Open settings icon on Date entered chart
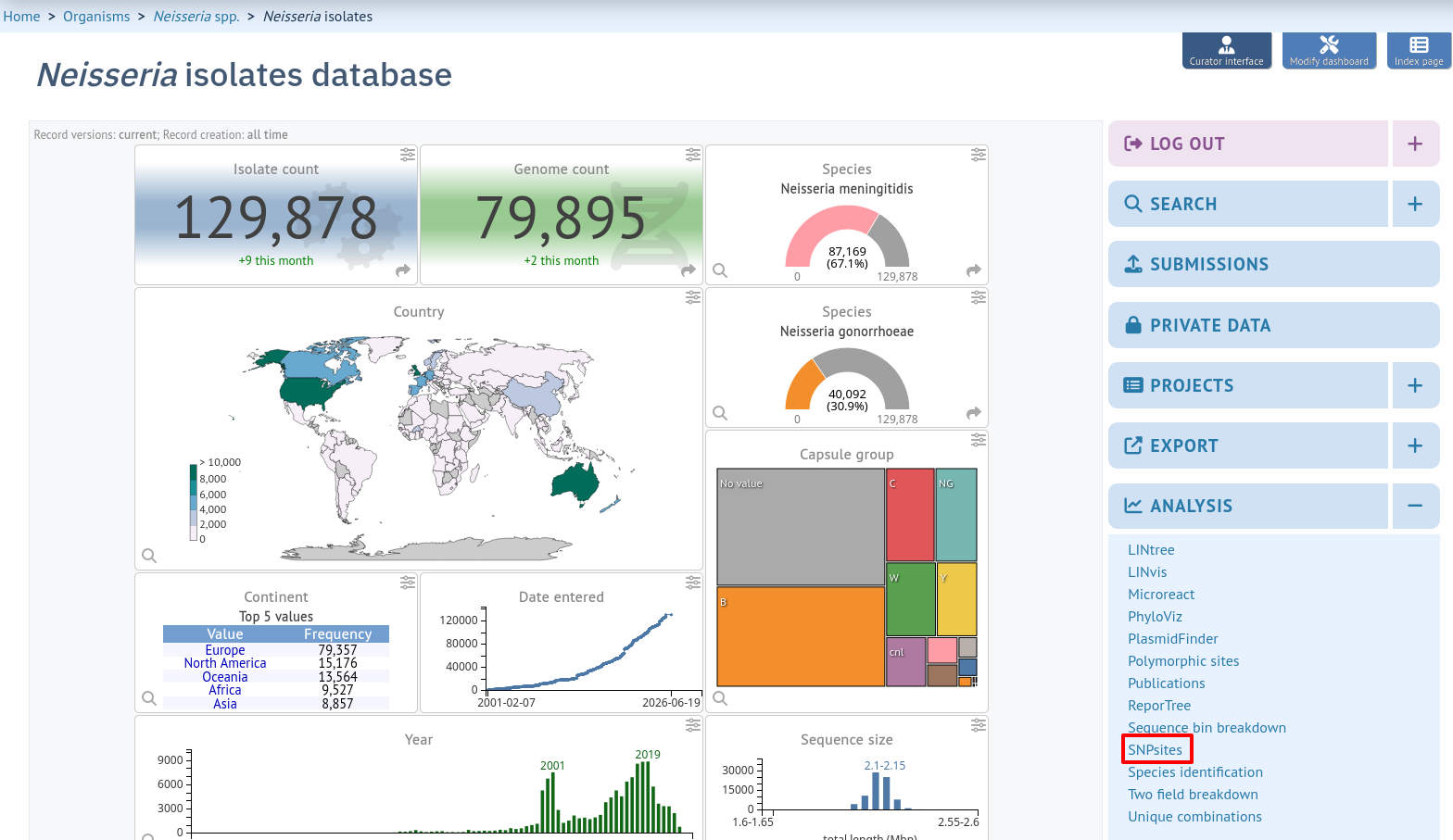 tap(693, 583)
